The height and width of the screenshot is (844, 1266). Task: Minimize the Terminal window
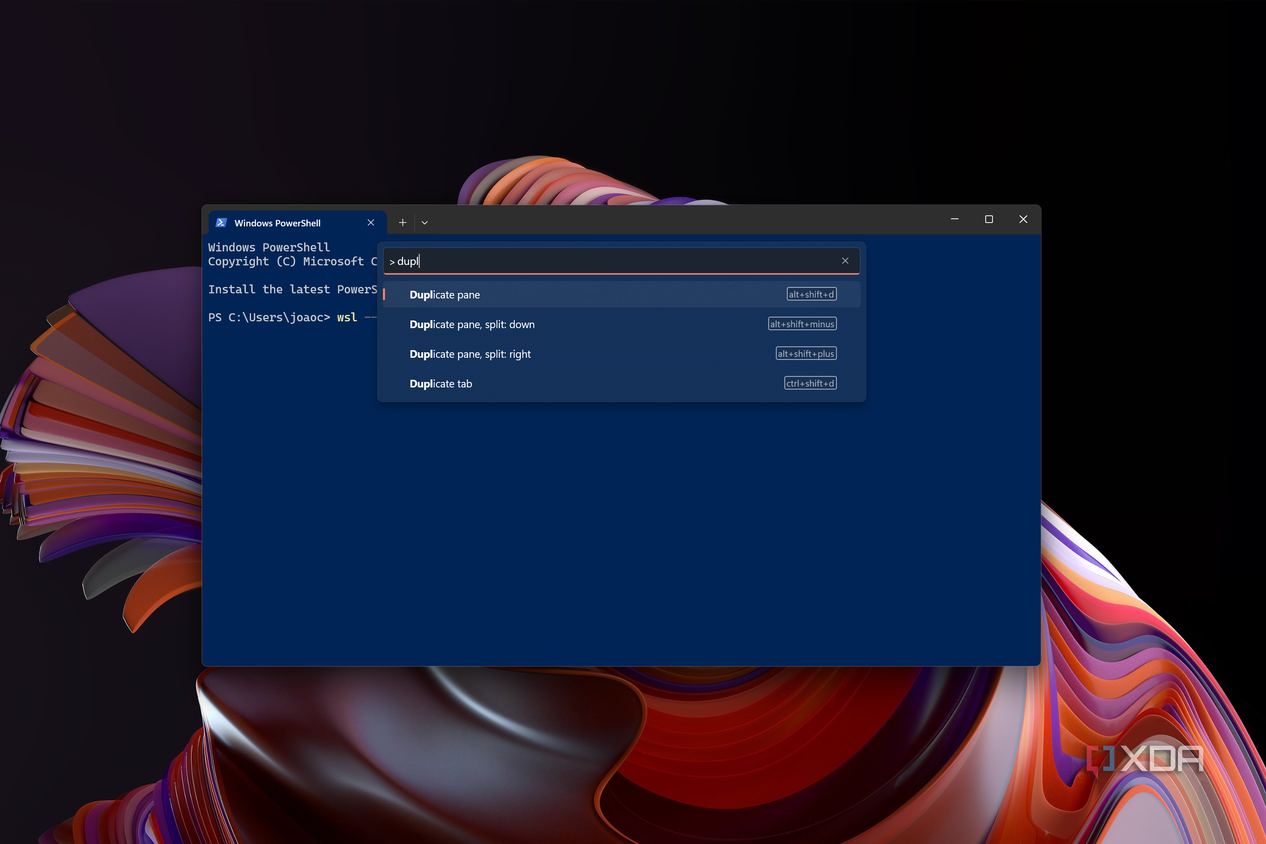955,219
